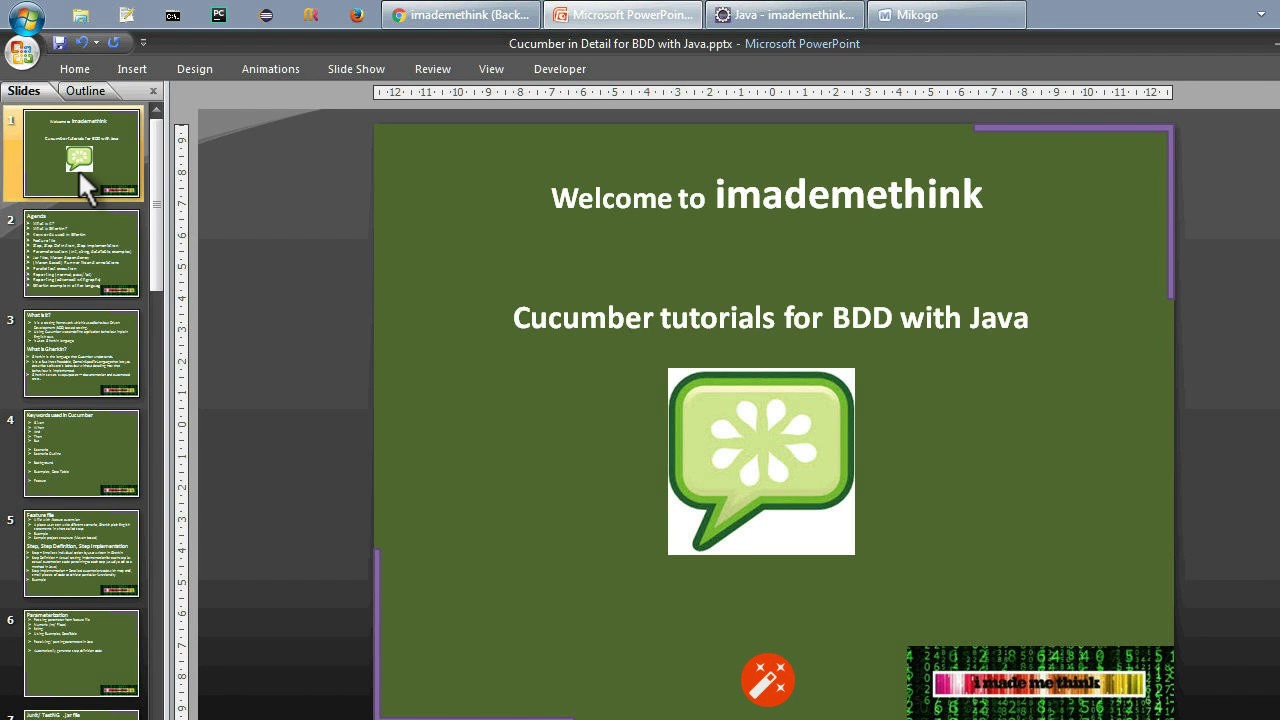This screenshot has width=1280, height=720.
Task: Open Eclipse IDE taskbar icon
Action: (x=265, y=15)
